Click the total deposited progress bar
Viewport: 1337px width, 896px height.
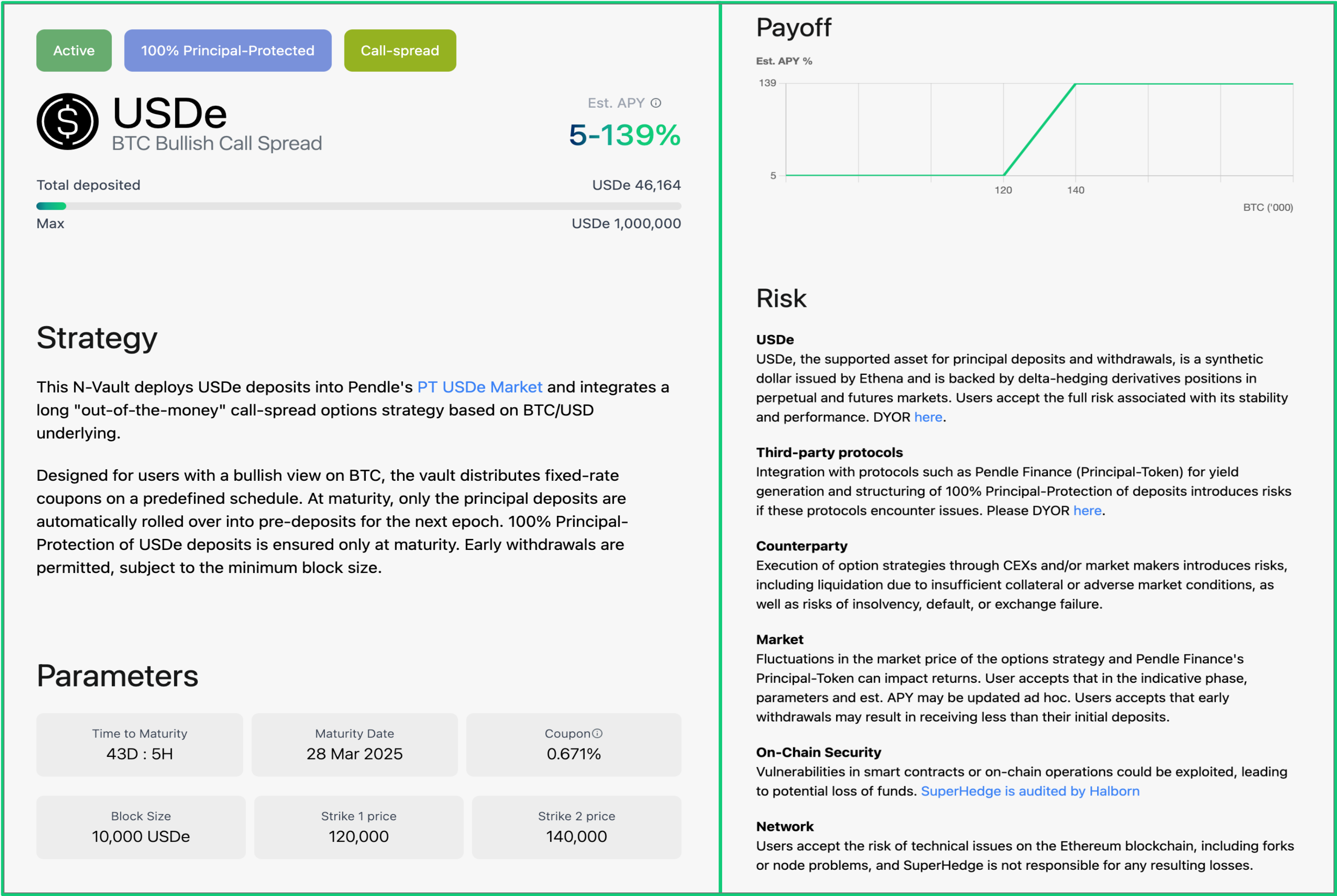[358, 206]
